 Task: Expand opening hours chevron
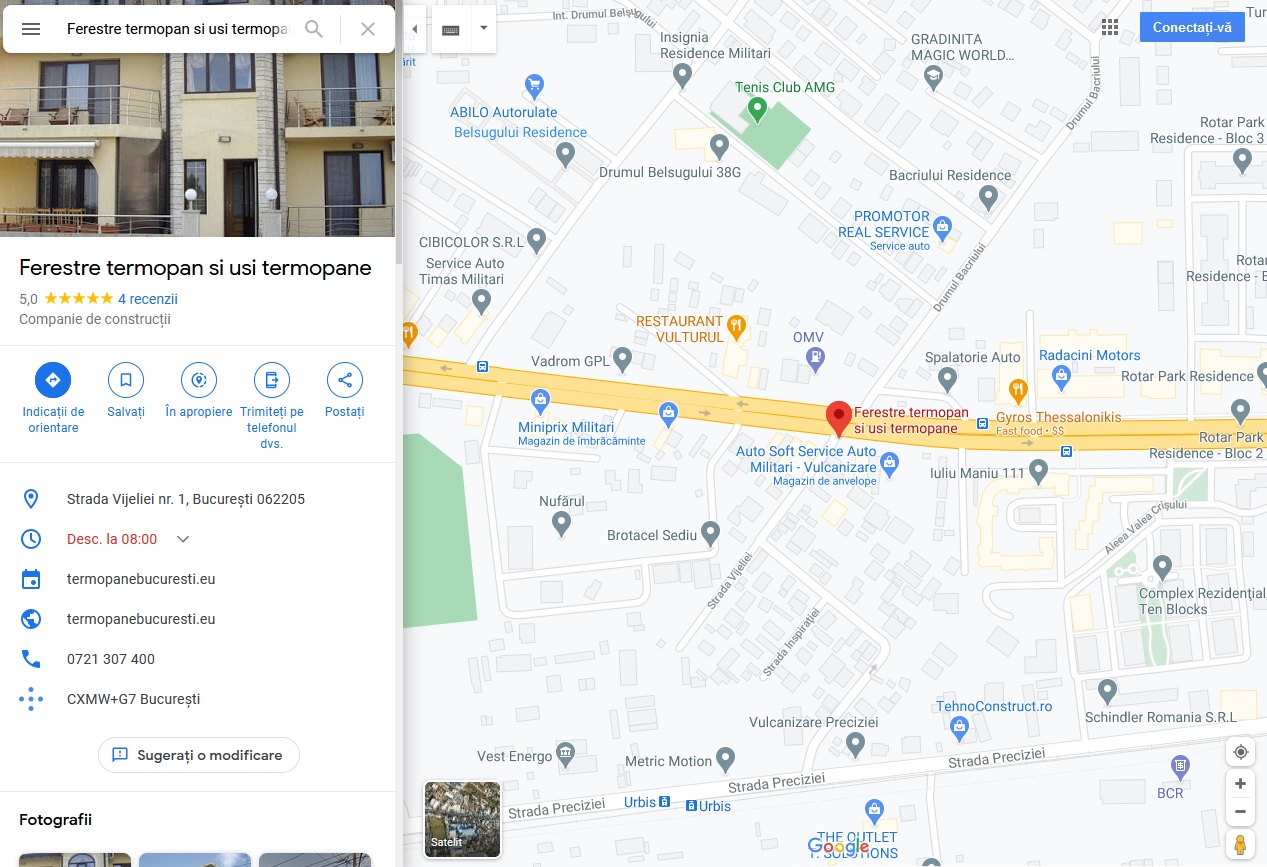(183, 539)
